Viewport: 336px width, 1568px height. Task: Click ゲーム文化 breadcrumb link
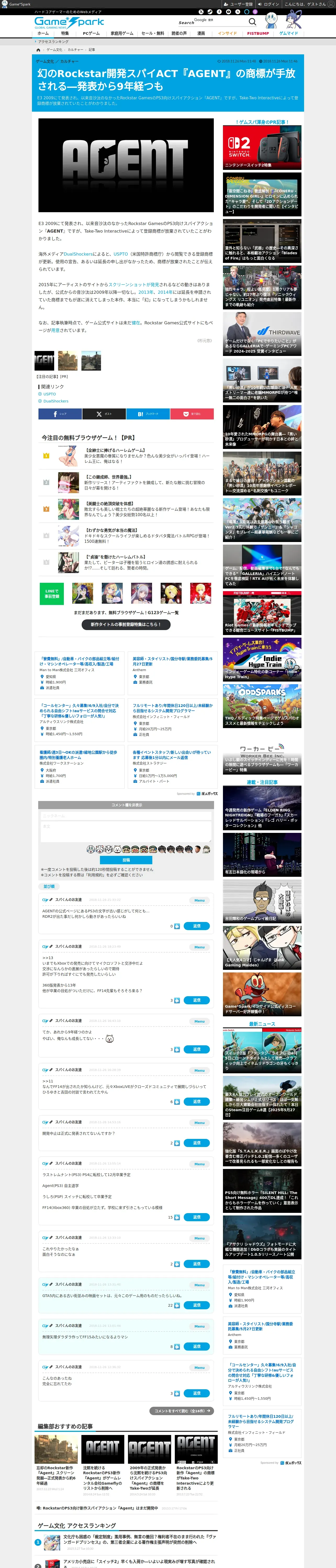[x=54, y=49]
